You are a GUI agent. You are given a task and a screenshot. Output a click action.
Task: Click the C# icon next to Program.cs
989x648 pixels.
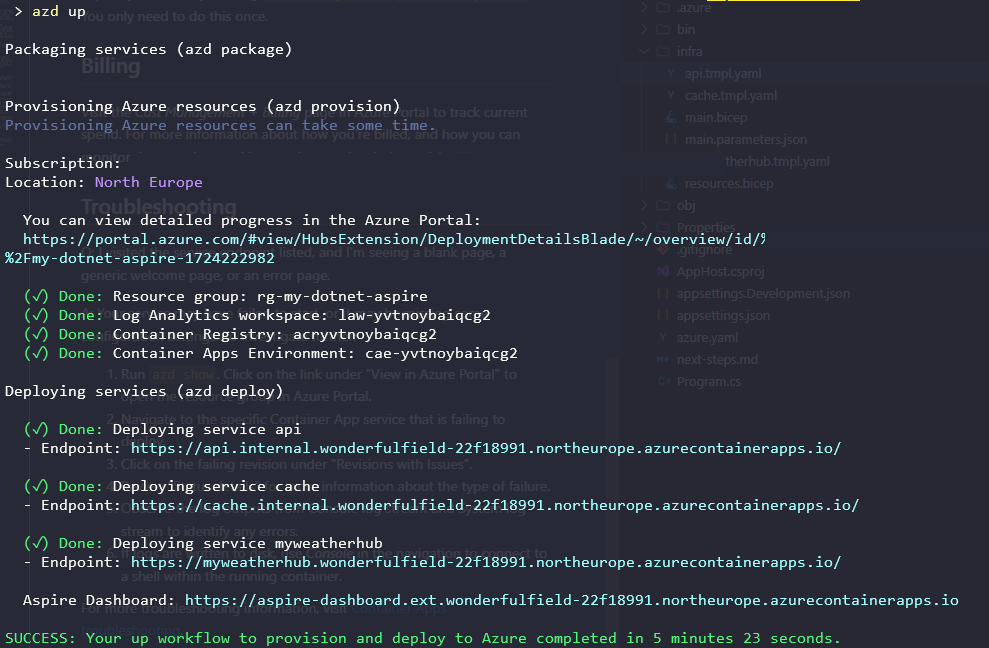[663, 381]
